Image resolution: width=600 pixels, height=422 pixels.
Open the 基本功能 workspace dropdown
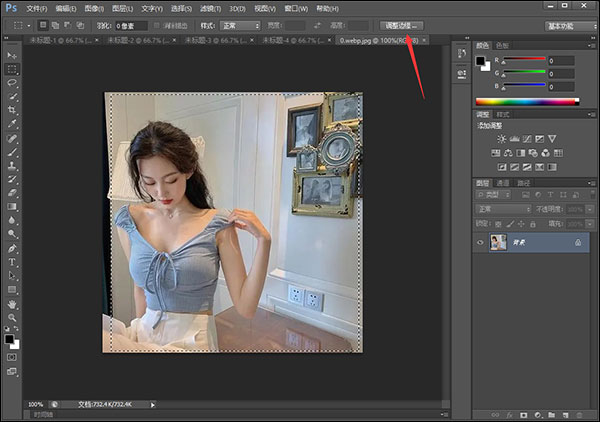[568, 25]
